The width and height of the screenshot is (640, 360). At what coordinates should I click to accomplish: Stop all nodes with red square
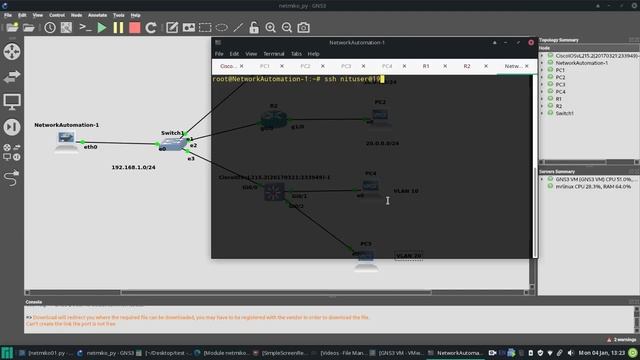[x=135, y=27]
